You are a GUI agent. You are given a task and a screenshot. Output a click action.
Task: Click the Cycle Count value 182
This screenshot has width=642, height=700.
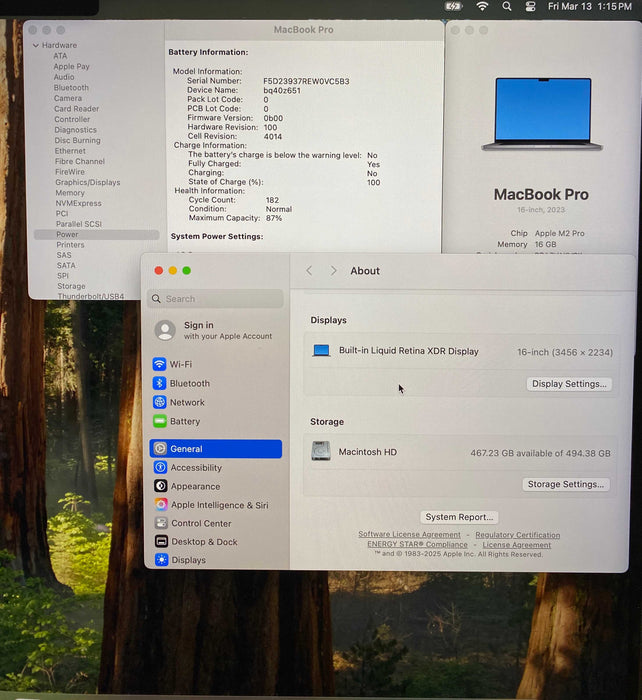click(272, 200)
